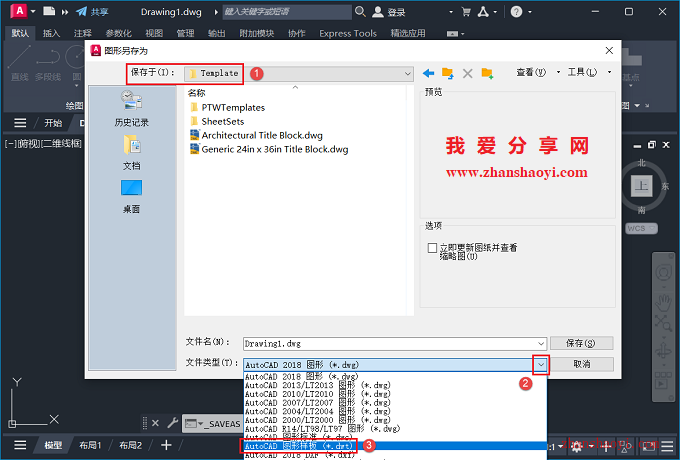This screenshot has width=680, height=460.
Task: Switch to the 默认 ribbon tab
Action: point(20,33)
